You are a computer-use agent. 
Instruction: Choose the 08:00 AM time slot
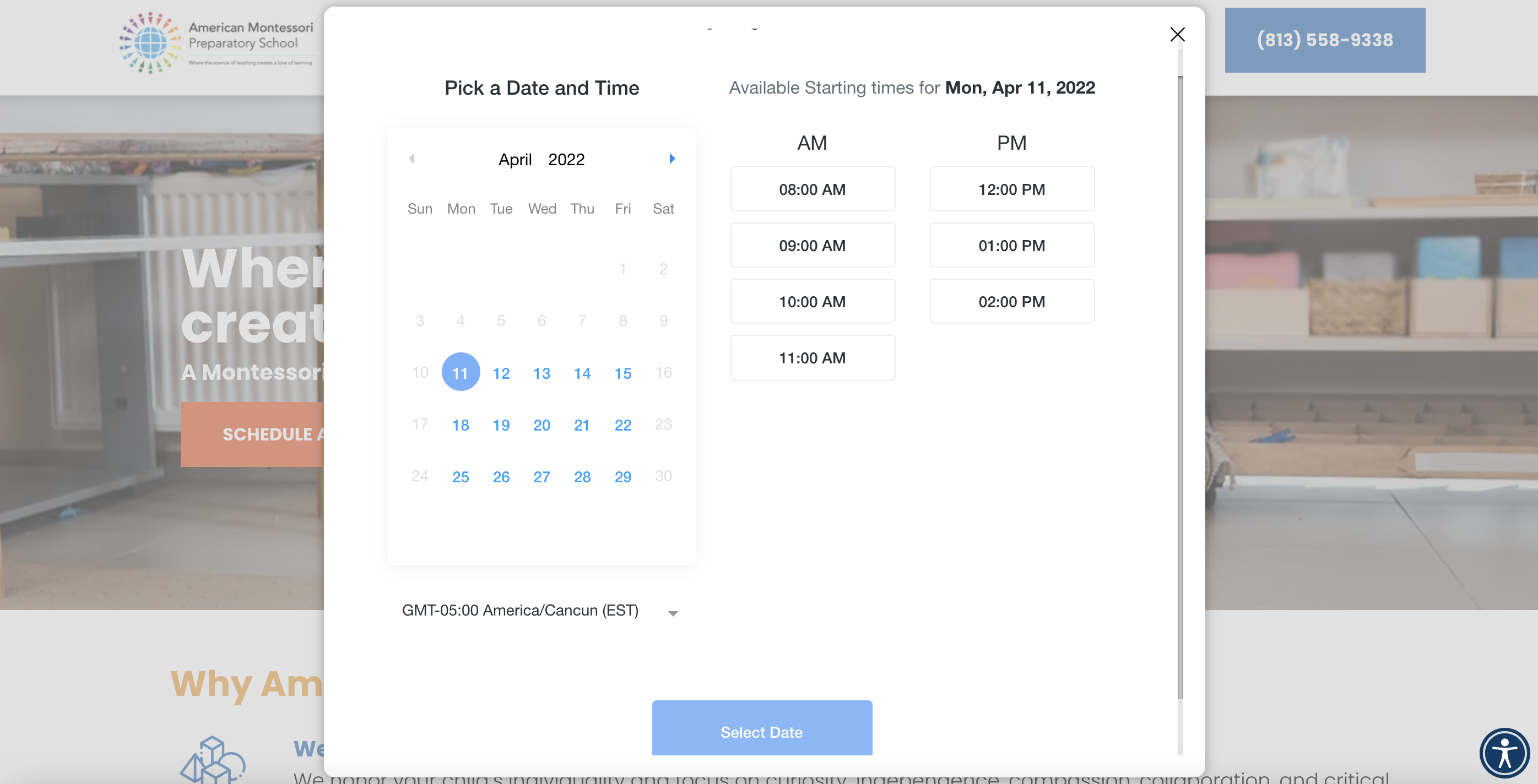click(812, 189)
